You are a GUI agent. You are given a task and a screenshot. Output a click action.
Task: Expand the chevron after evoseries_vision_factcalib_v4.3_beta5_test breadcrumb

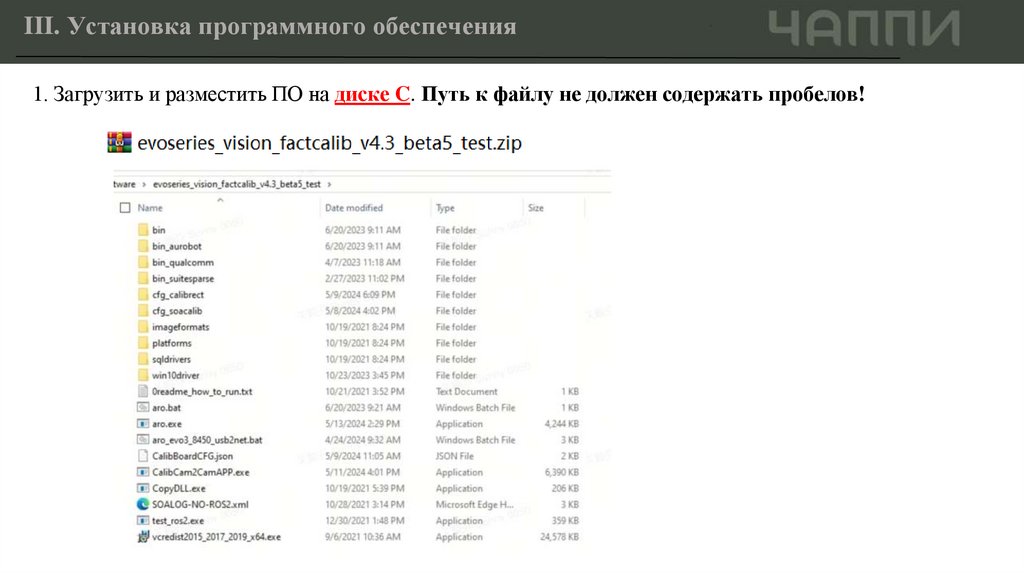click(x=329, y=184)
